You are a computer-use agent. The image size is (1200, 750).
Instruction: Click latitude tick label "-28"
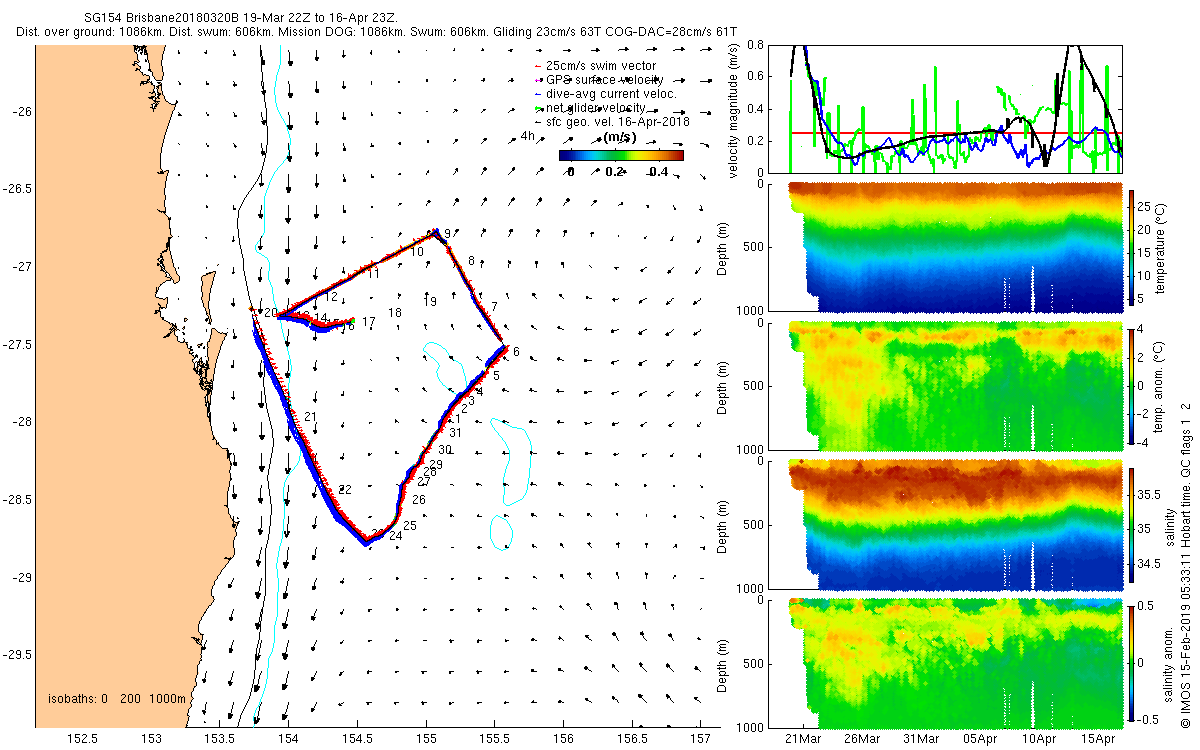click(x=21, y=422)
